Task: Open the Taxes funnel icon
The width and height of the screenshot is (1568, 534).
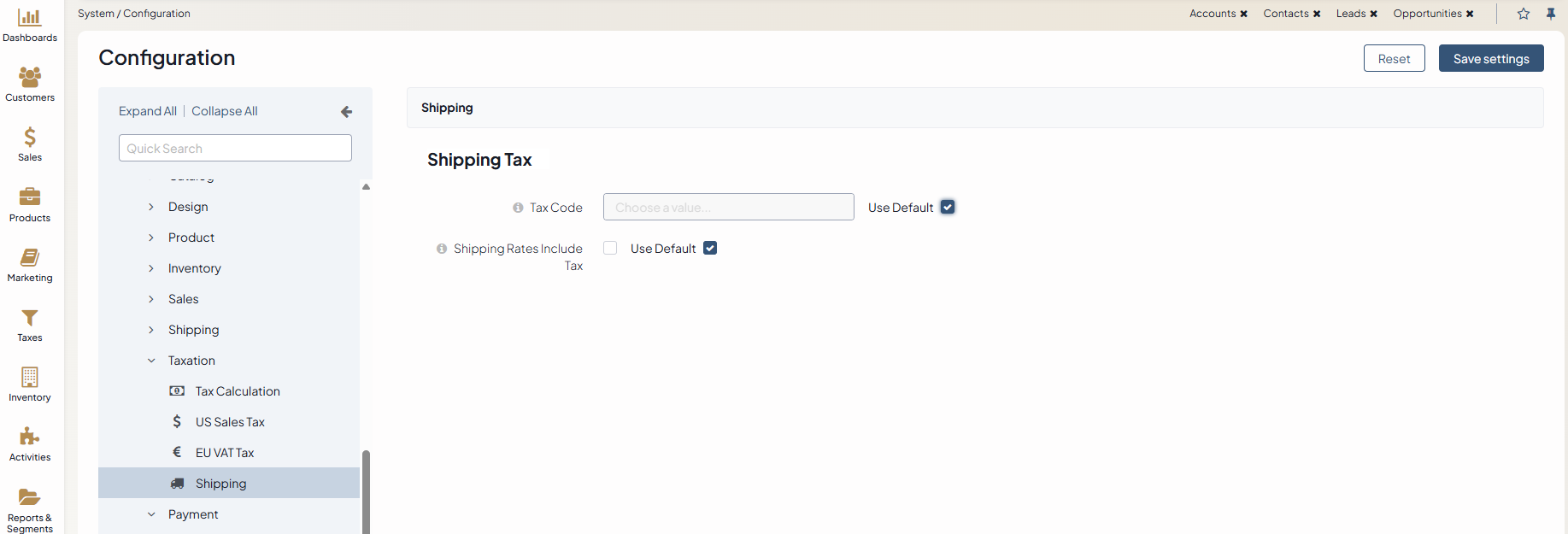Action: click(30, 318)
